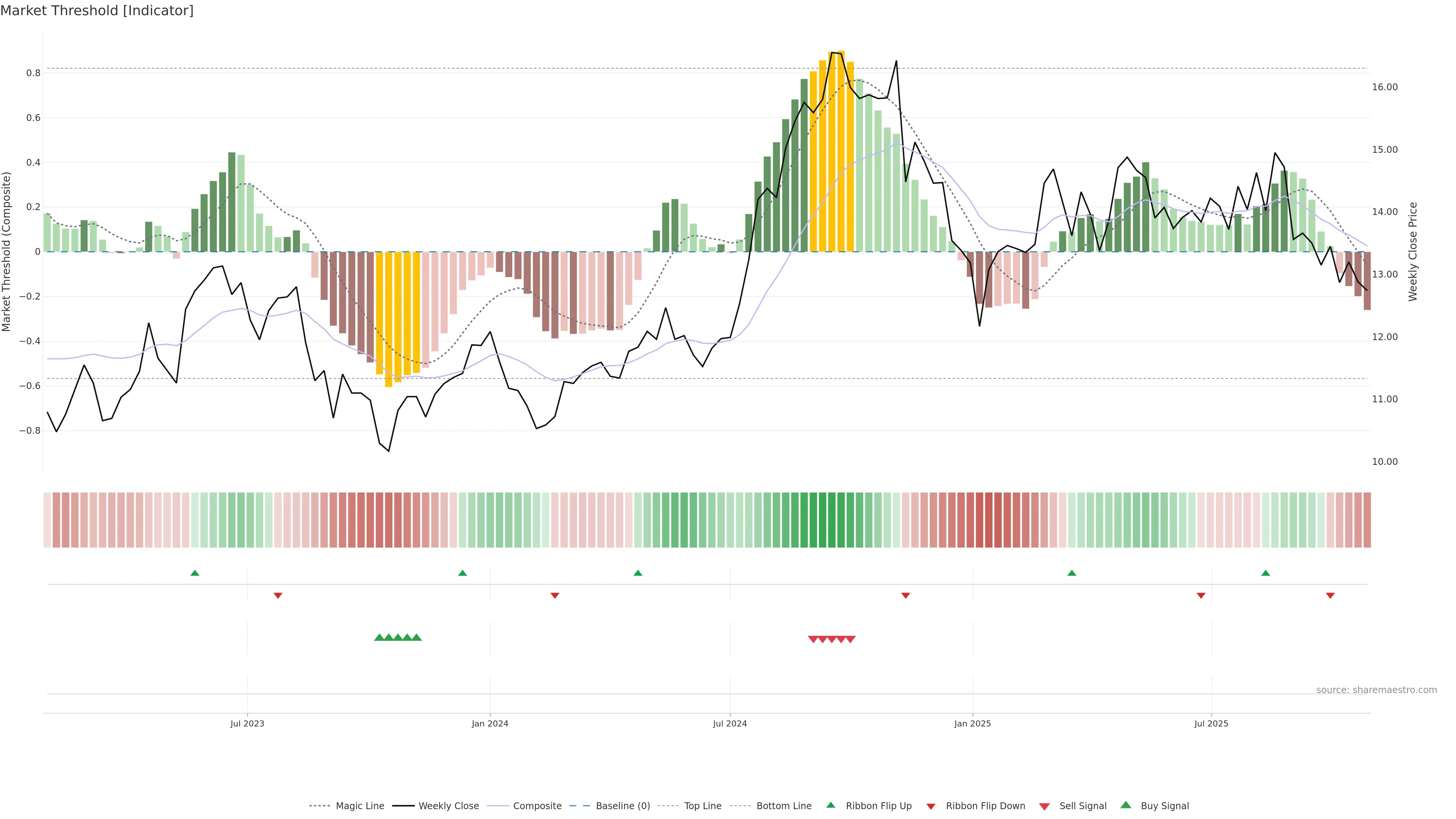The image size is (1456, 819).
Task: Click the Jul 2025 x-axis label
Action: click(1211, 723)
